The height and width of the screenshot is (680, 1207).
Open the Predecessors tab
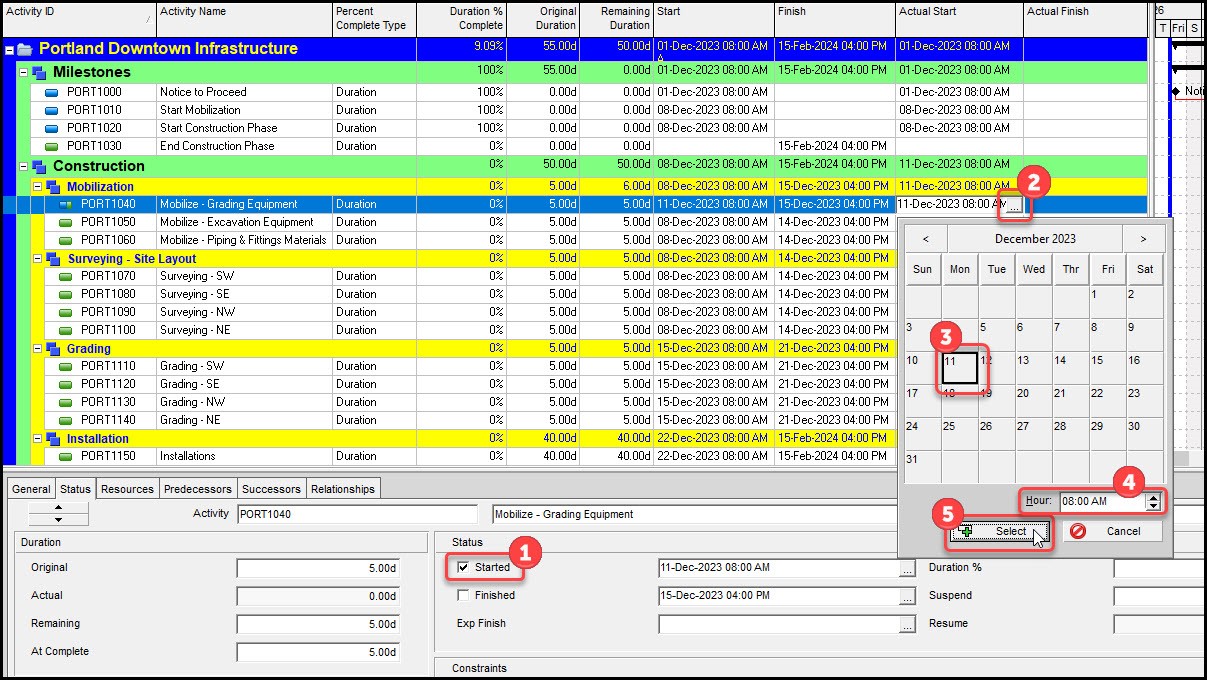coord(197,489)
